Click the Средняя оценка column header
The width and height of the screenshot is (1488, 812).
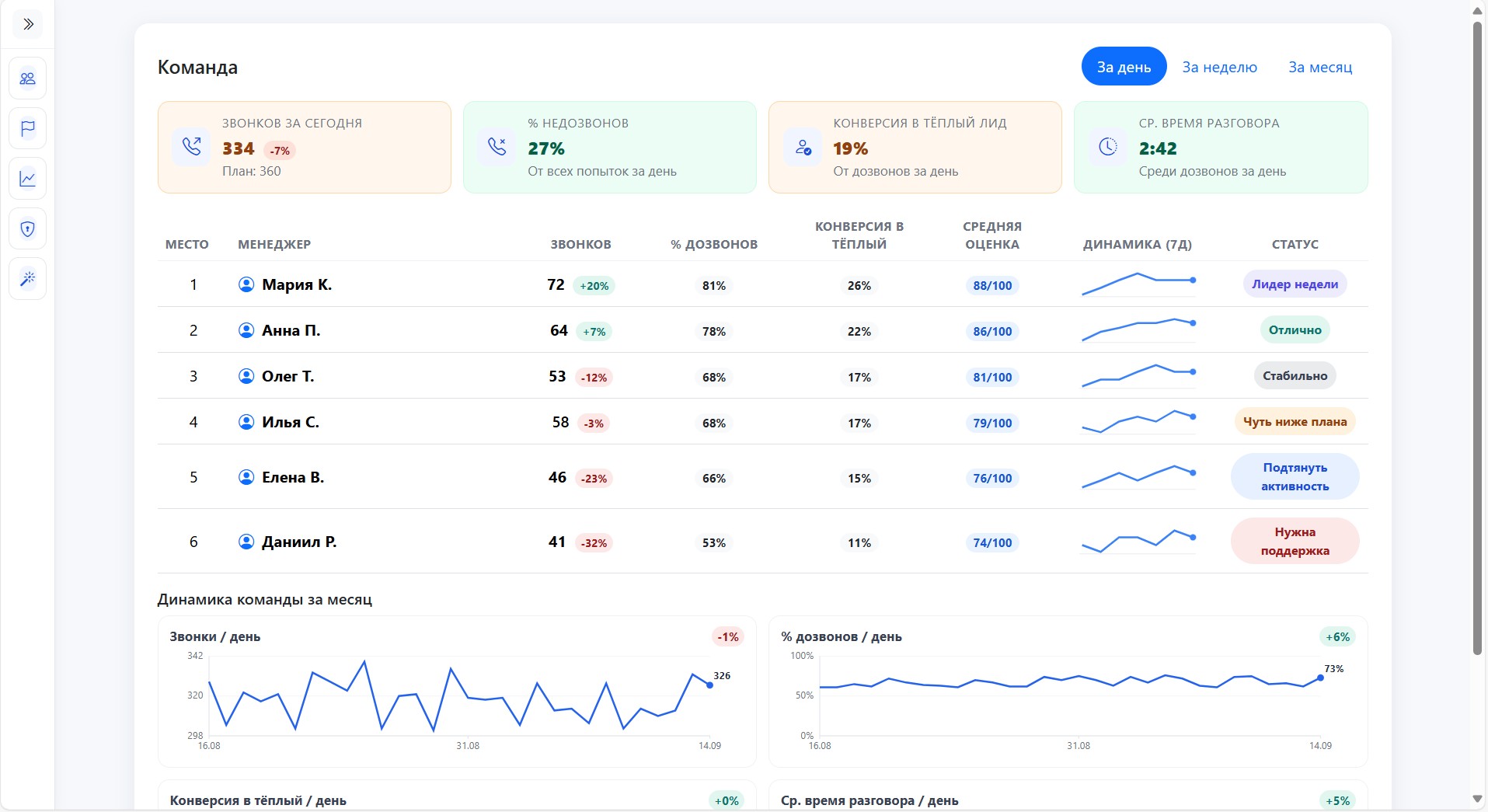992,235
